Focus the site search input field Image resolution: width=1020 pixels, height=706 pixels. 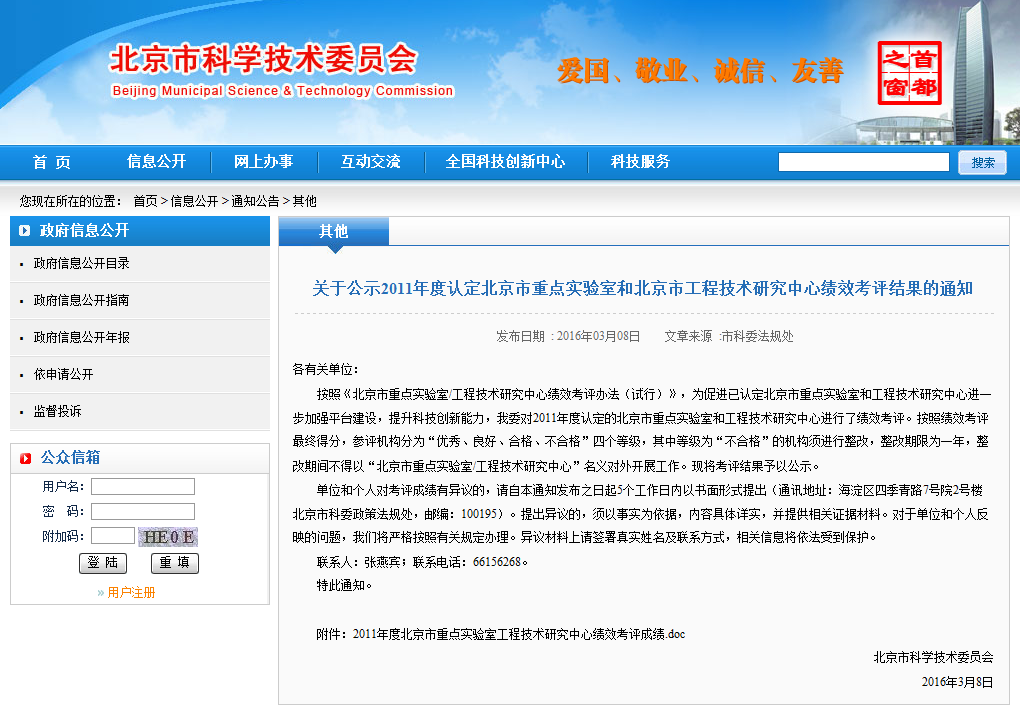(x=863, y=162)
